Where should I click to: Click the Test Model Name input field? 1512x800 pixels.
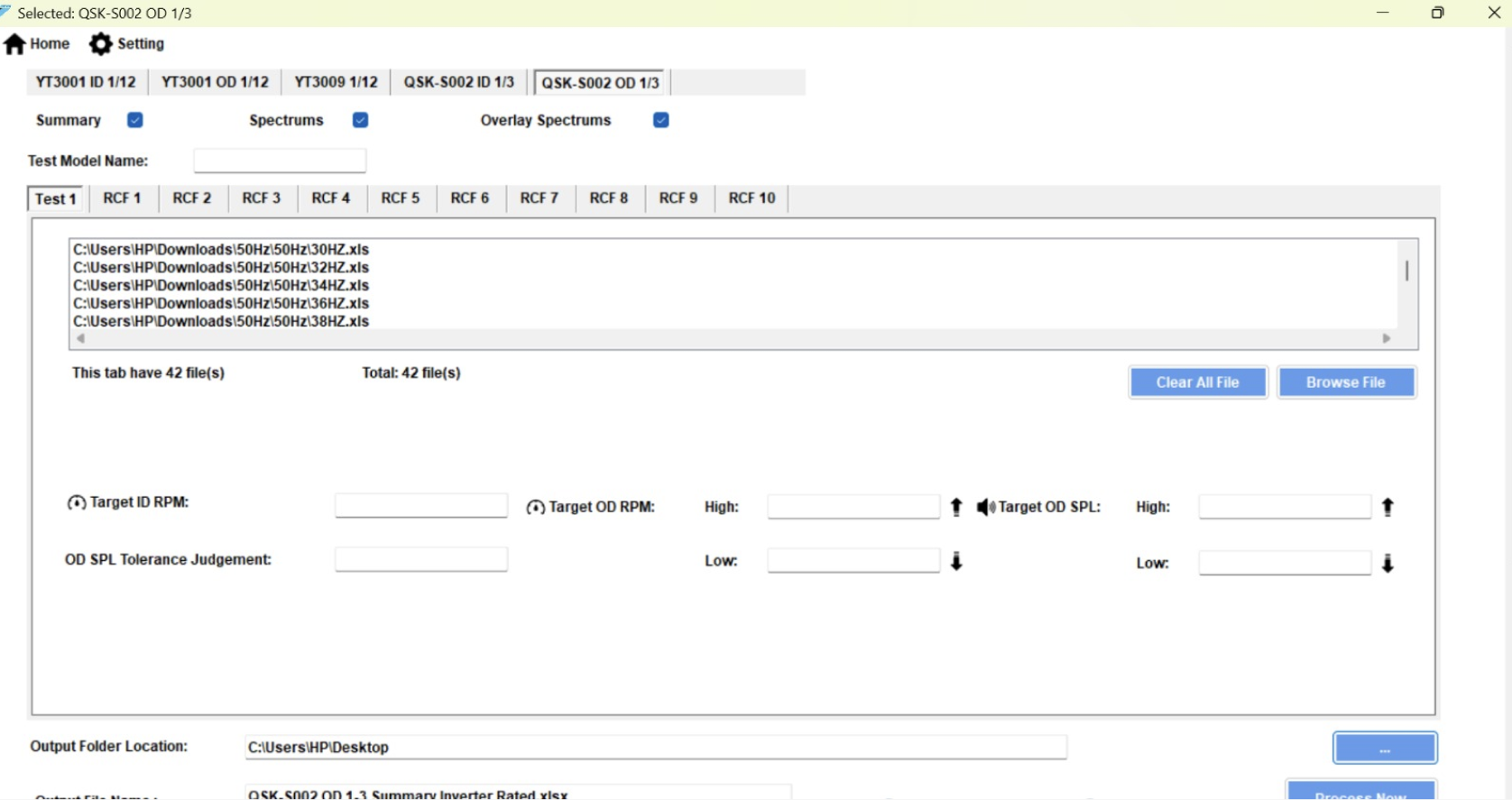point(280,161)
